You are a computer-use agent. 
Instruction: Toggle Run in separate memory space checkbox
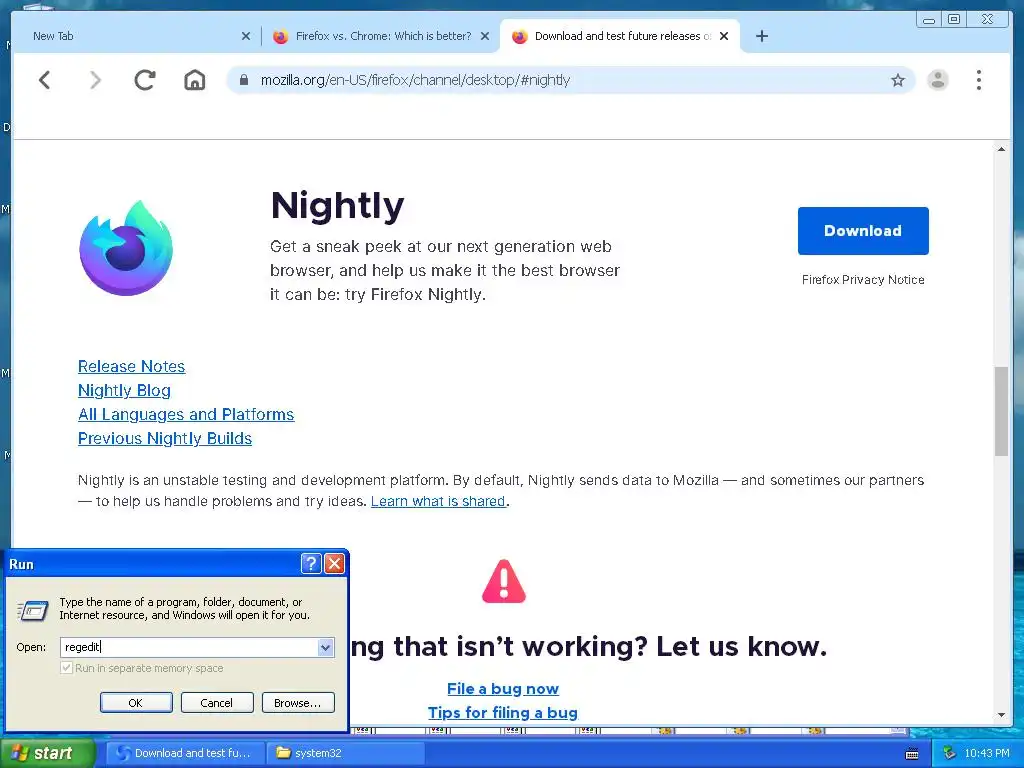[x=66, y=668]
